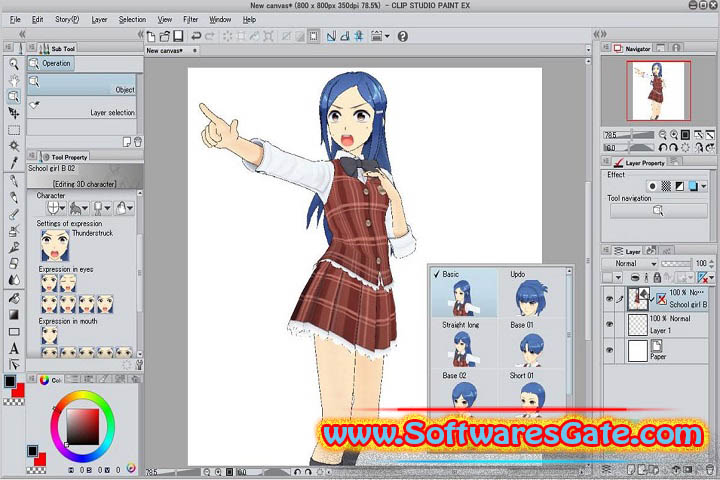Select the Basic hairstyle option
Image resolution: width=720 pixels, height=480 pixels.
[x=464, y=293]
